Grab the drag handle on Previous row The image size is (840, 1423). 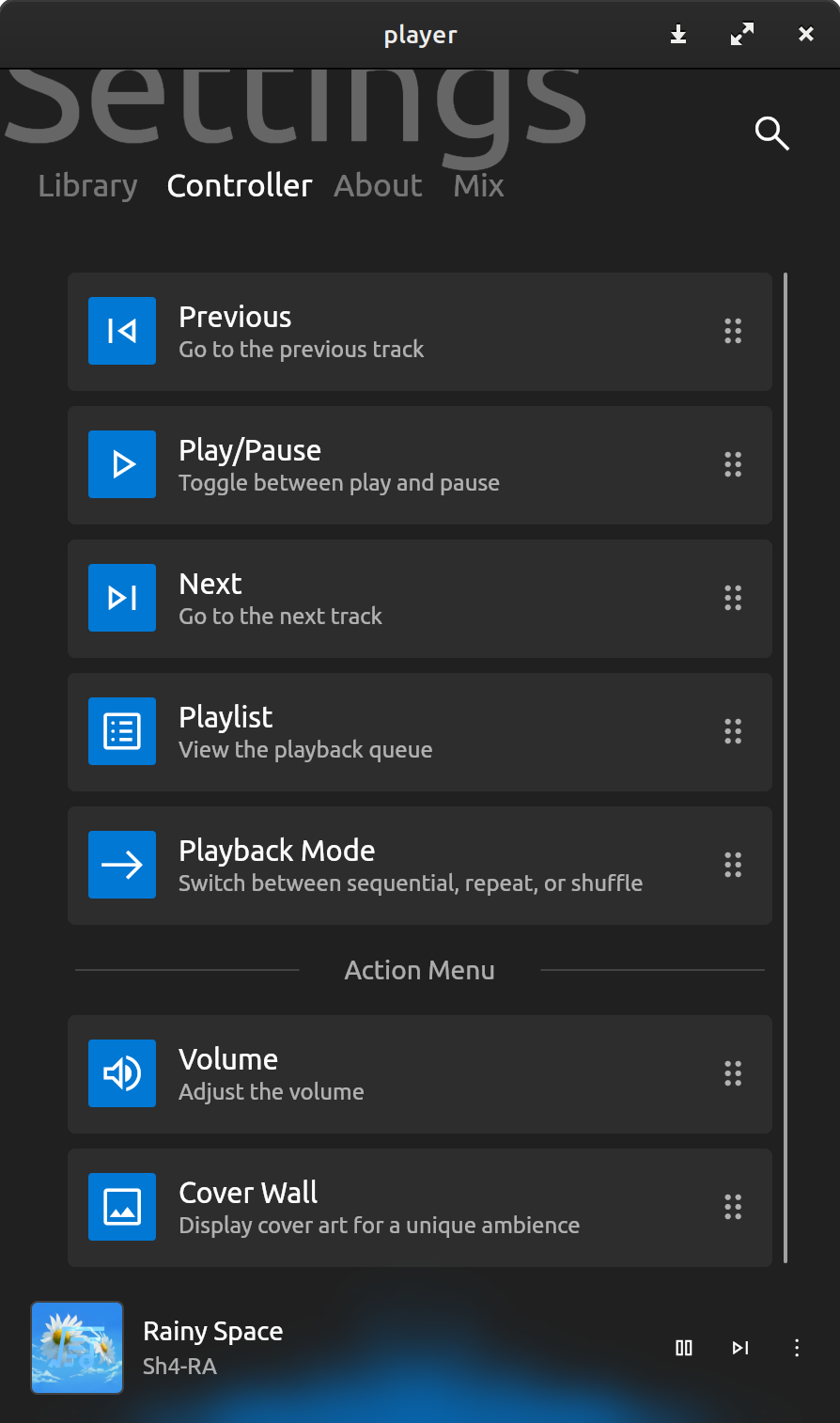(733, 331)
